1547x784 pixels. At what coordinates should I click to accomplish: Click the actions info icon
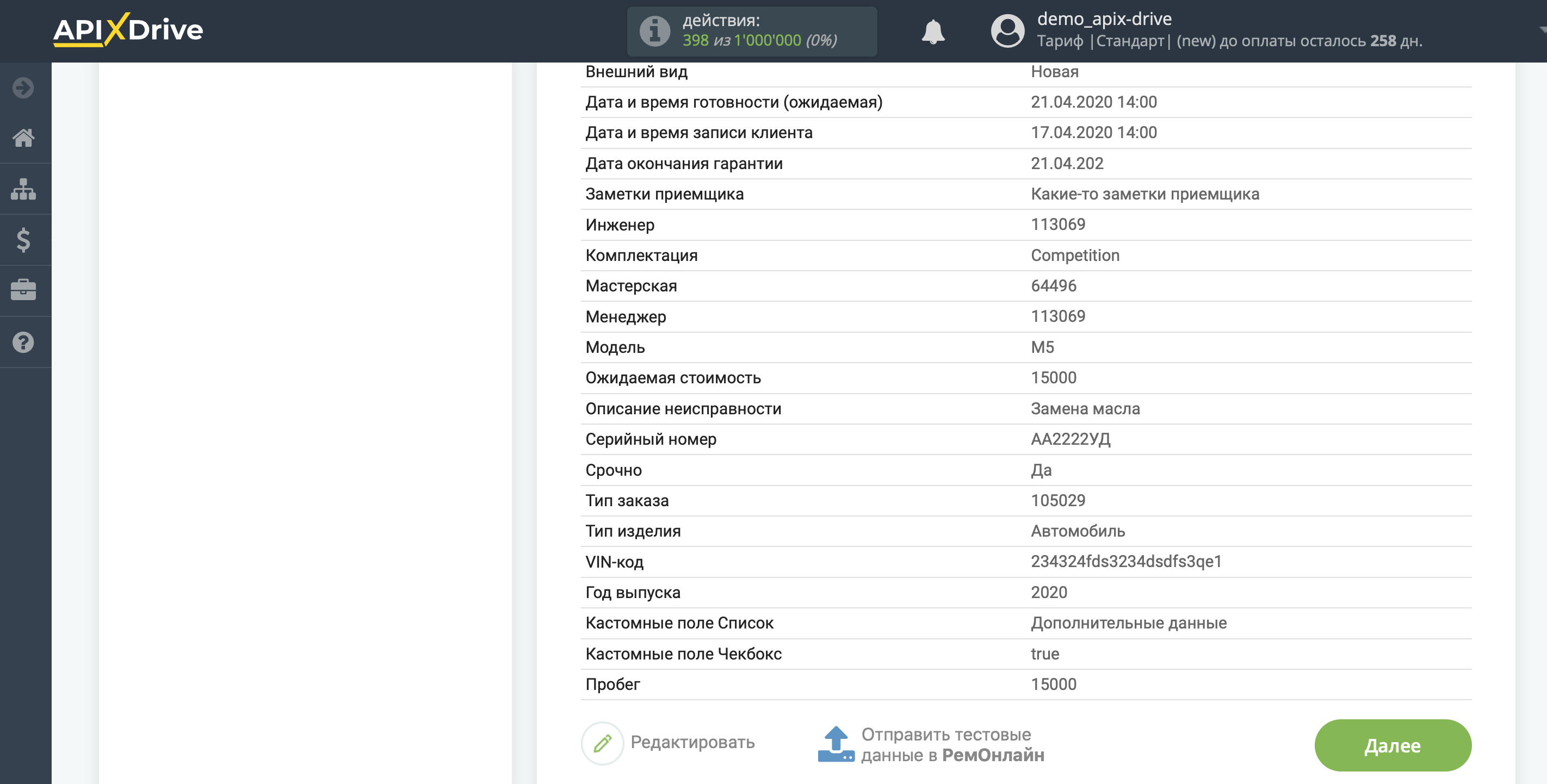[x=654, y=31]
